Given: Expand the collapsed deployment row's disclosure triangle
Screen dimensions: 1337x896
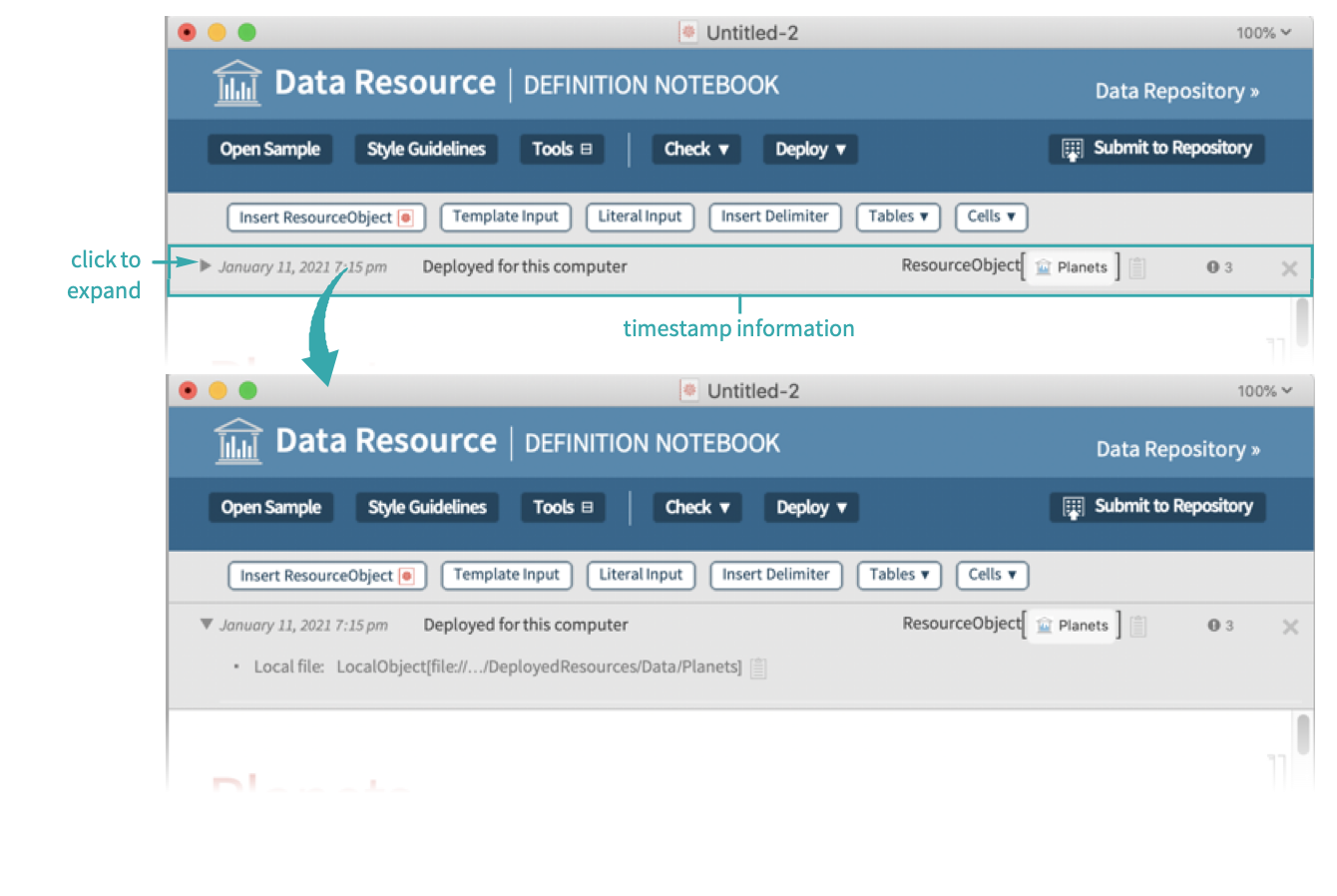Looking at the screenshot, I should 206,266.
